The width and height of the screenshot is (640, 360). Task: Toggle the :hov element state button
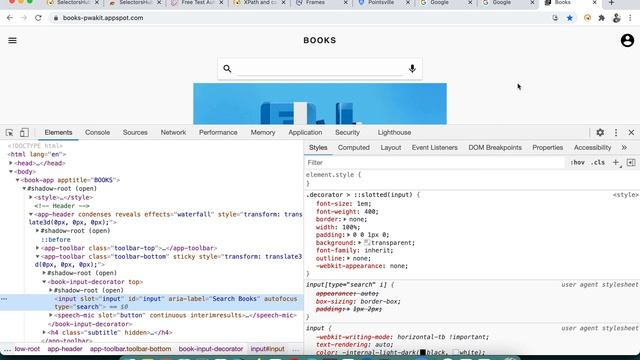pyautogui.click(x=577, y=162)
